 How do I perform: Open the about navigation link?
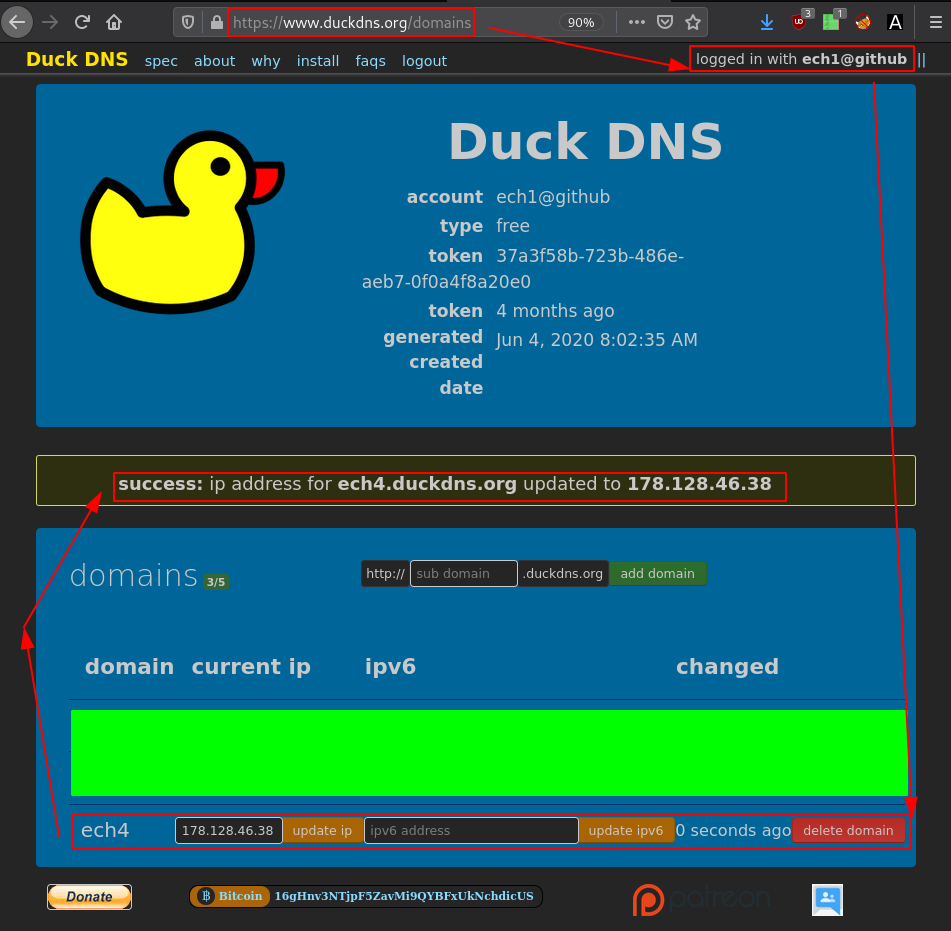click(214, 61)
